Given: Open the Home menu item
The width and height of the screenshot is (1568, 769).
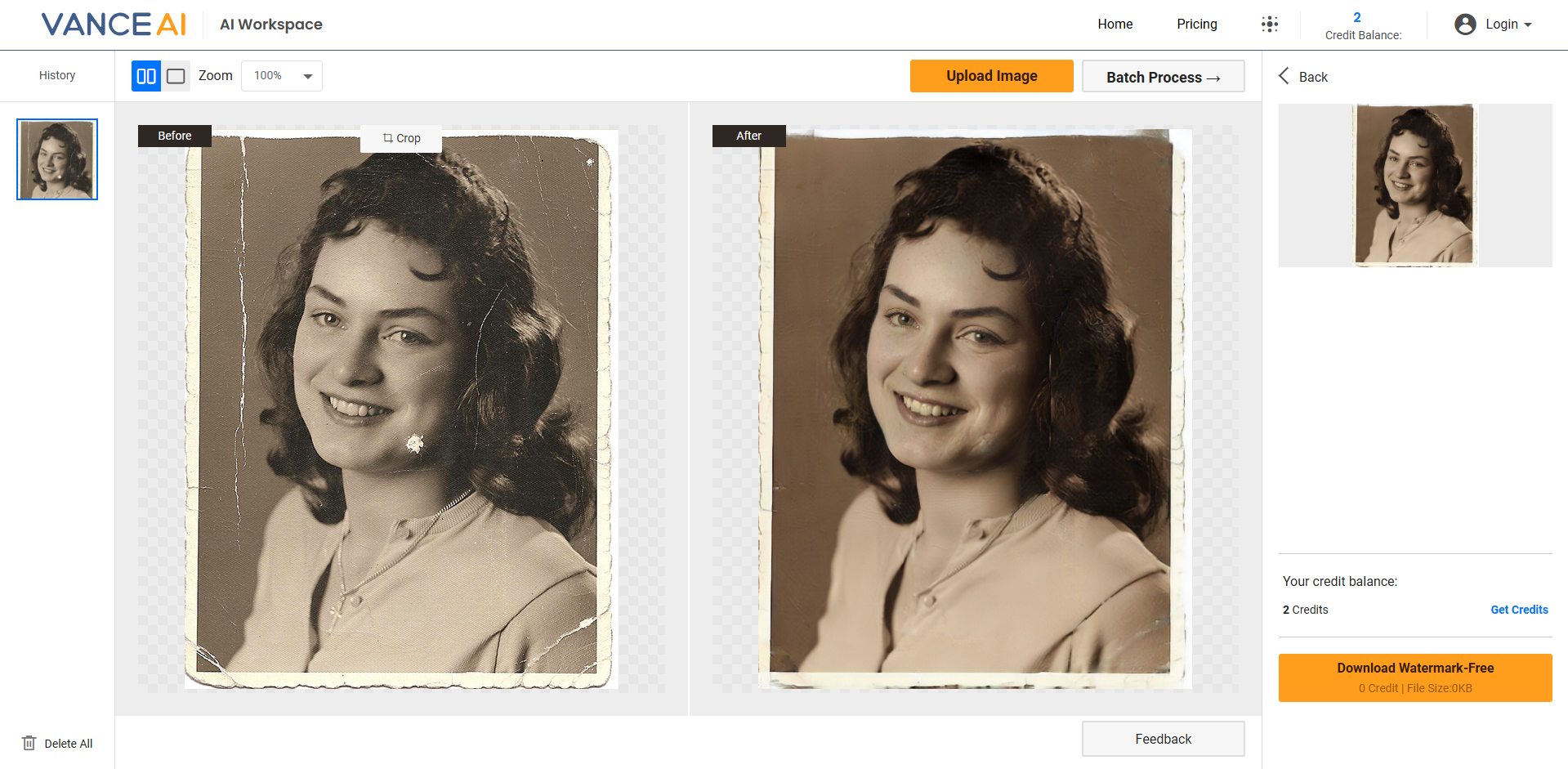Looking at the screenshot, I should 1115,25.
